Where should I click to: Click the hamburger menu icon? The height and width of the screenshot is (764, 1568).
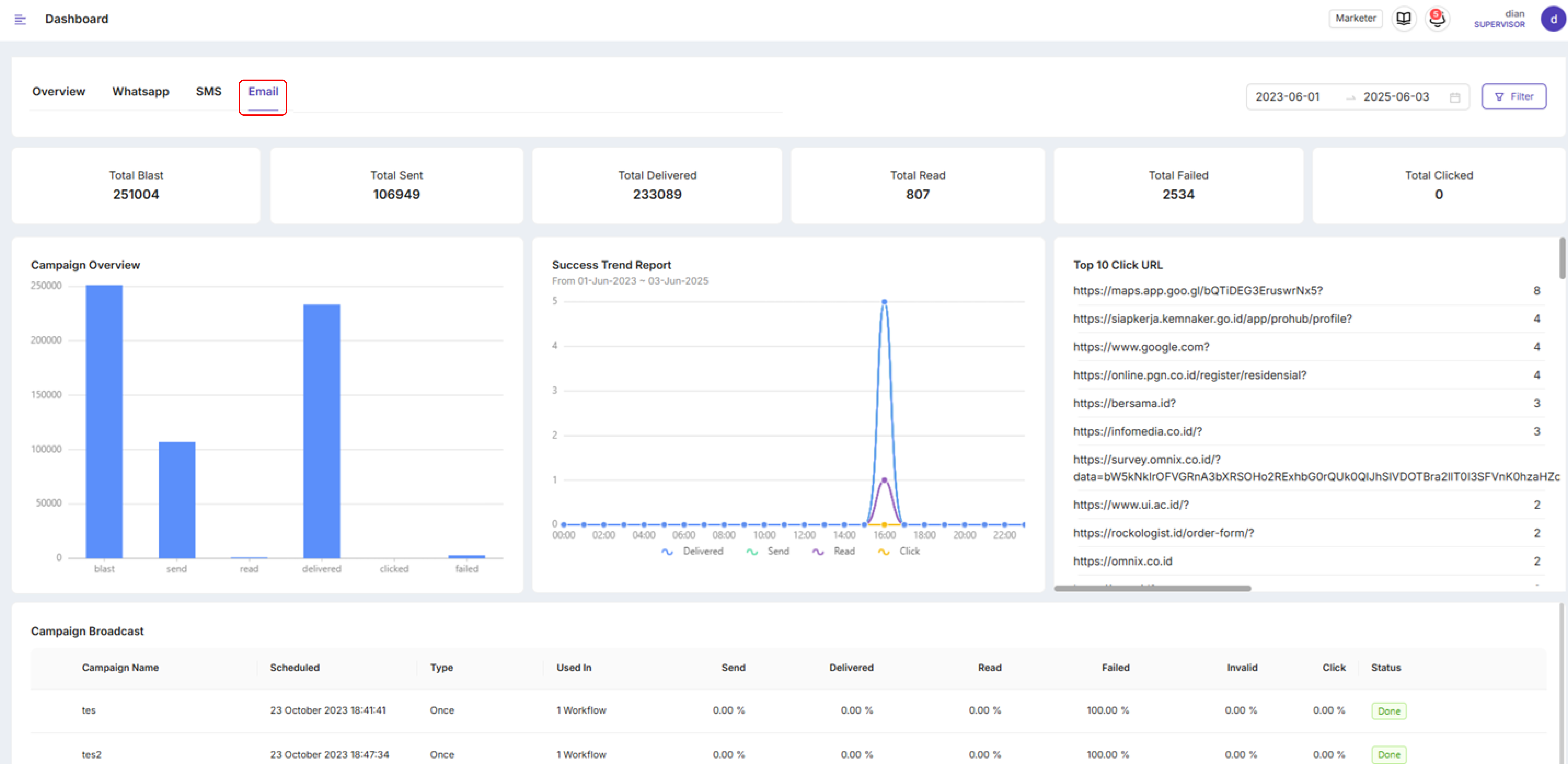click(20, 19)
